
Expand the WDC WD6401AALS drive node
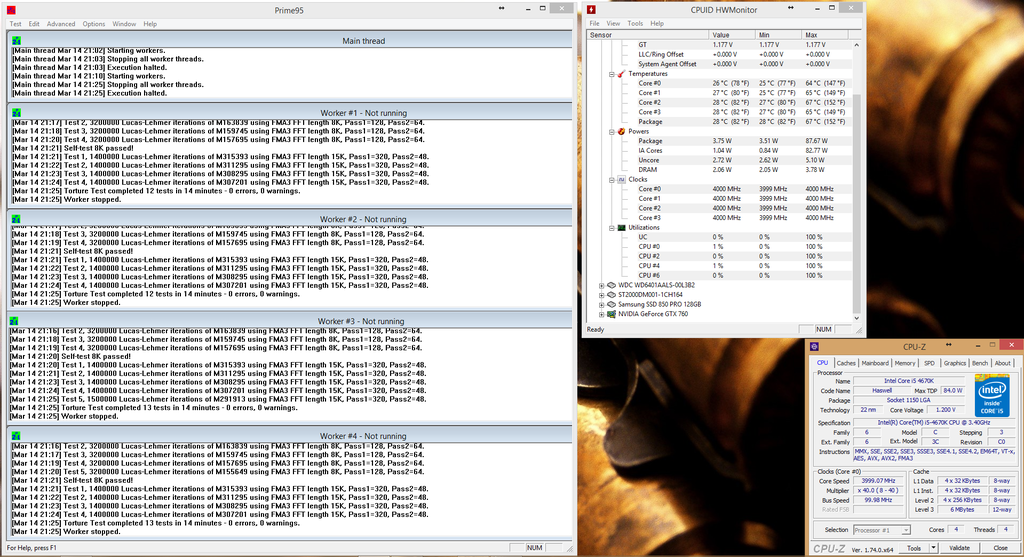602,285
